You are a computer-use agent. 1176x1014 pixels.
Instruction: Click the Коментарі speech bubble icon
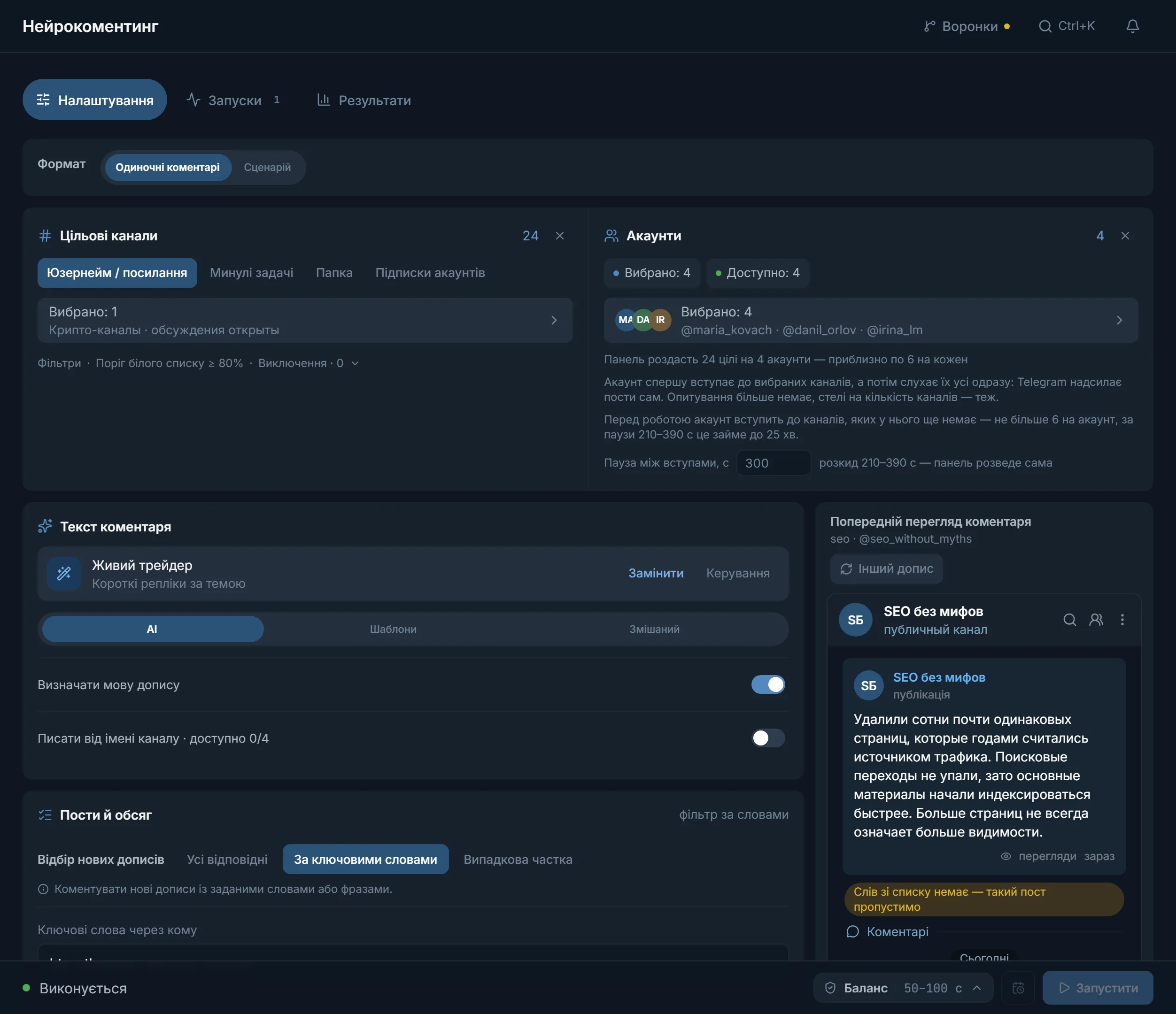point(852,932)
